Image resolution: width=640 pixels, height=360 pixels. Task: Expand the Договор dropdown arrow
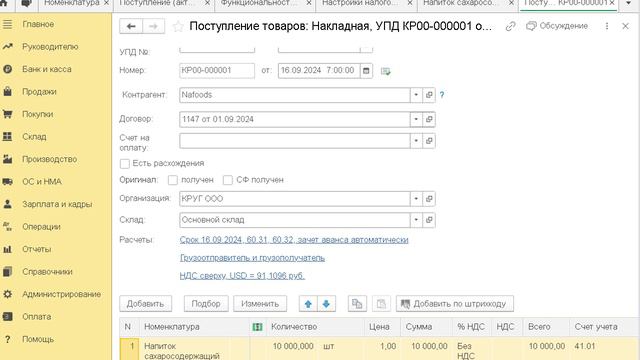pos(416,119)
